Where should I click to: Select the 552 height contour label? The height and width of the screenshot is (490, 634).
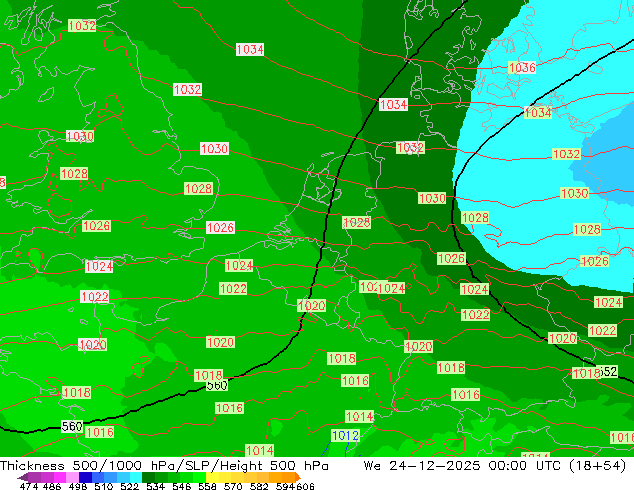[609, 371]
